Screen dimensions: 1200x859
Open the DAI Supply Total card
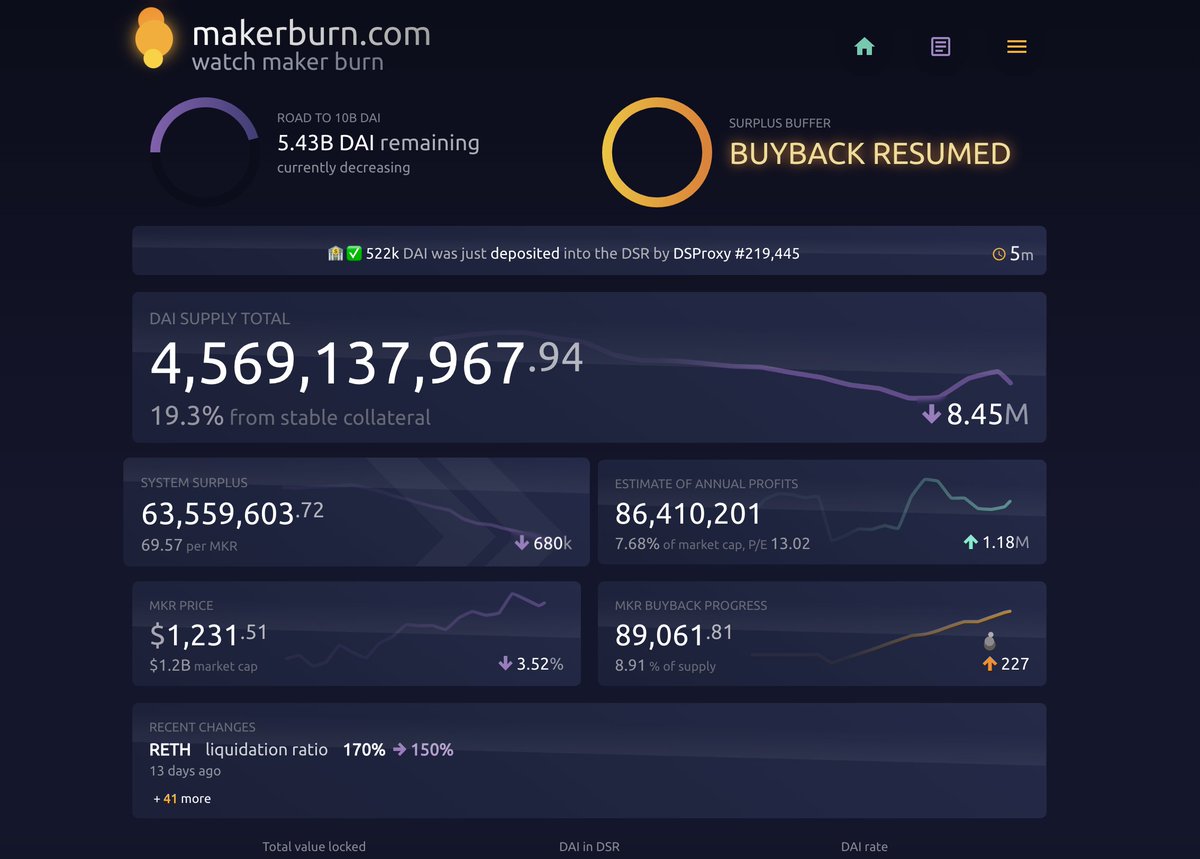coord(589,367)
